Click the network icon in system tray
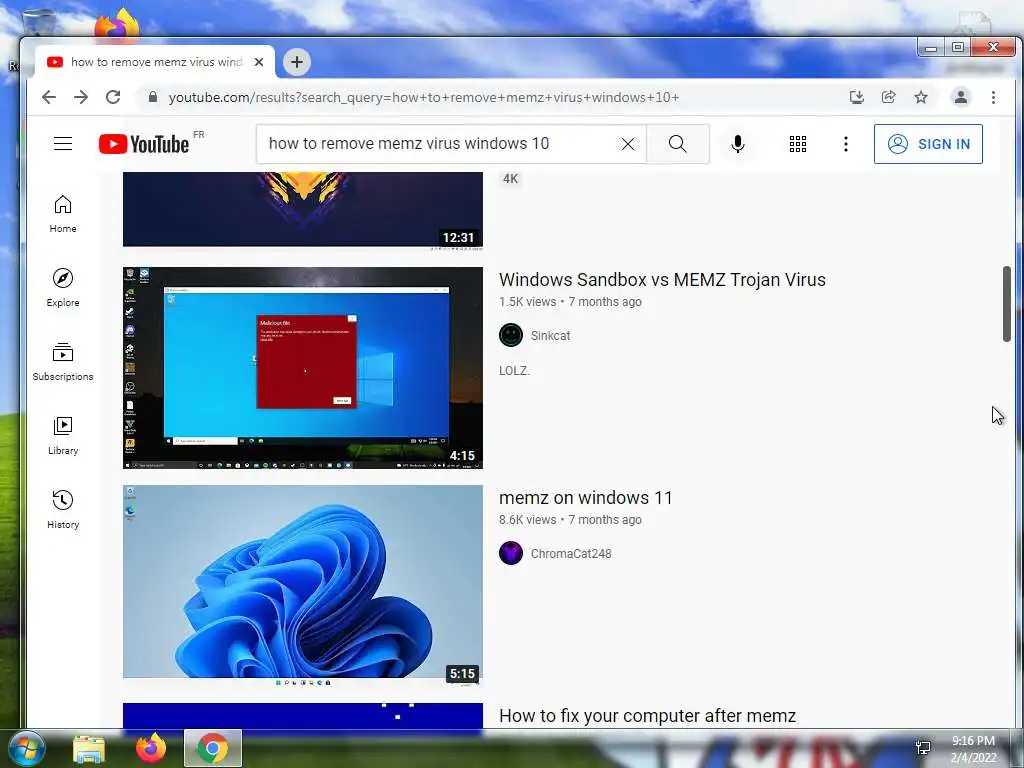The width and height of the screenshot is (1024, 768). point(923,748)
